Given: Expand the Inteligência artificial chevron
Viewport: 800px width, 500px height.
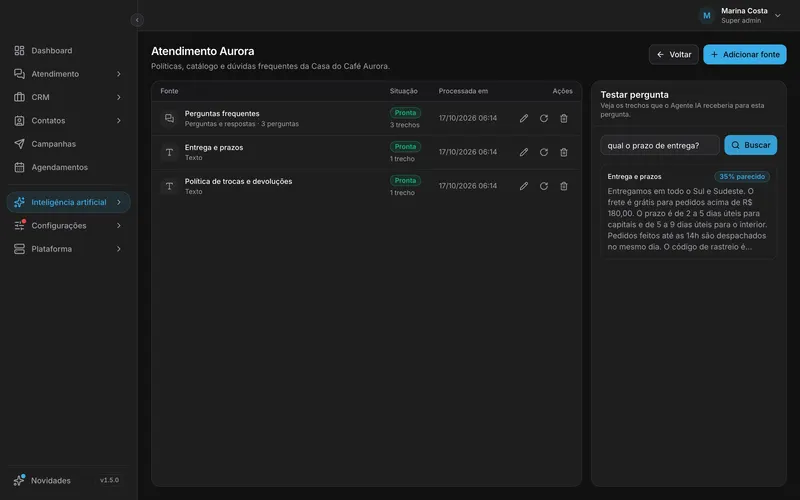Looking at the screenshot, I should point(118,202).
